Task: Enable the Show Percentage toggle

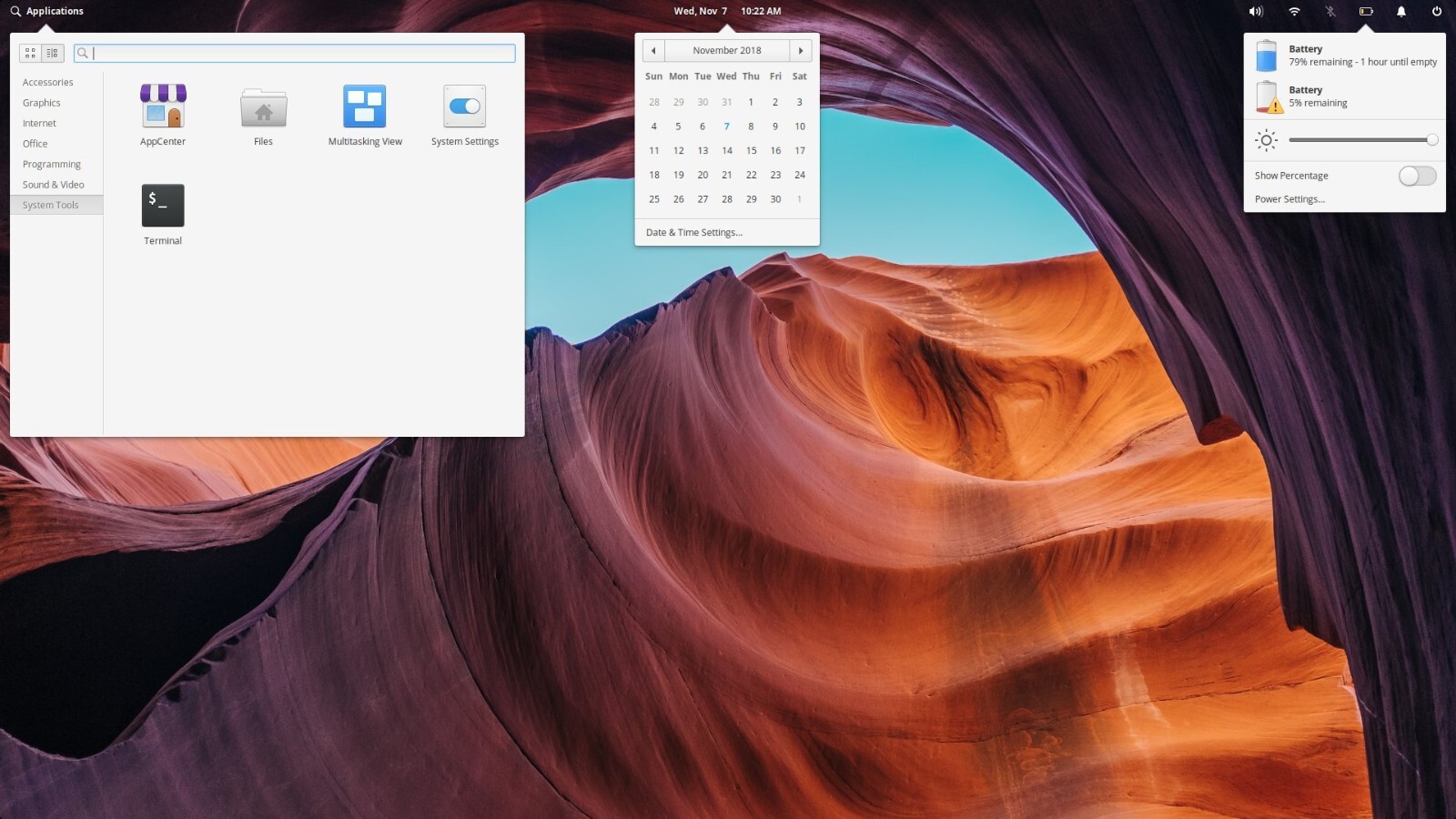Action: tap(1416, 176)
